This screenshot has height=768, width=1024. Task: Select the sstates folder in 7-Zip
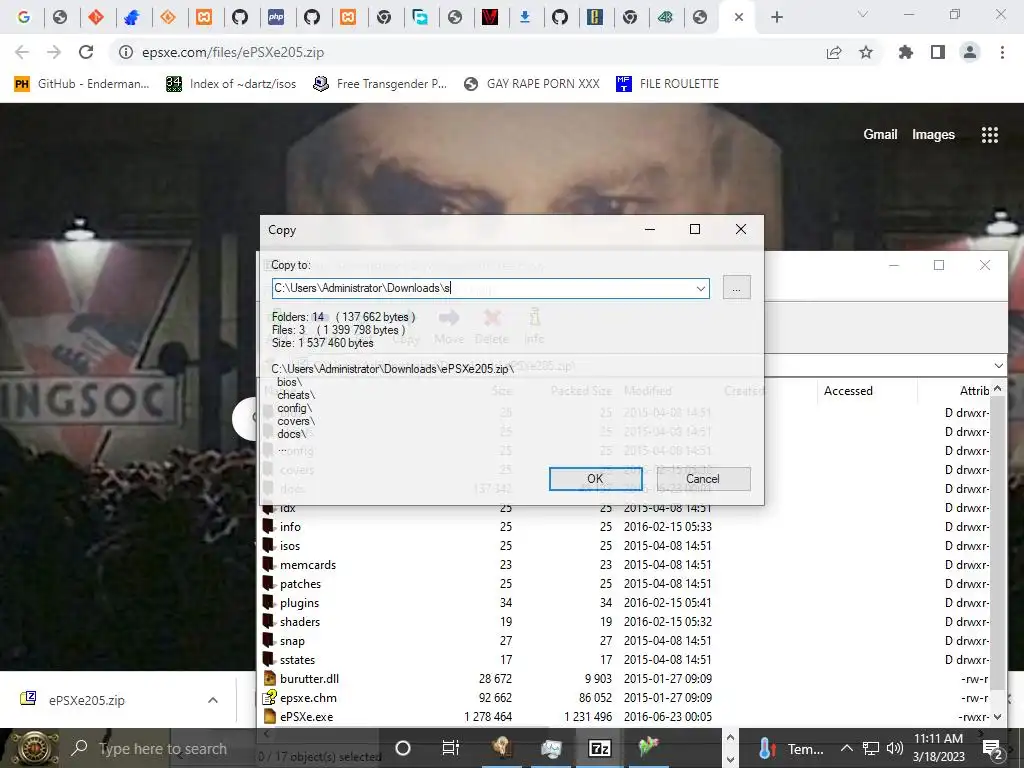[x=297, y=660]
